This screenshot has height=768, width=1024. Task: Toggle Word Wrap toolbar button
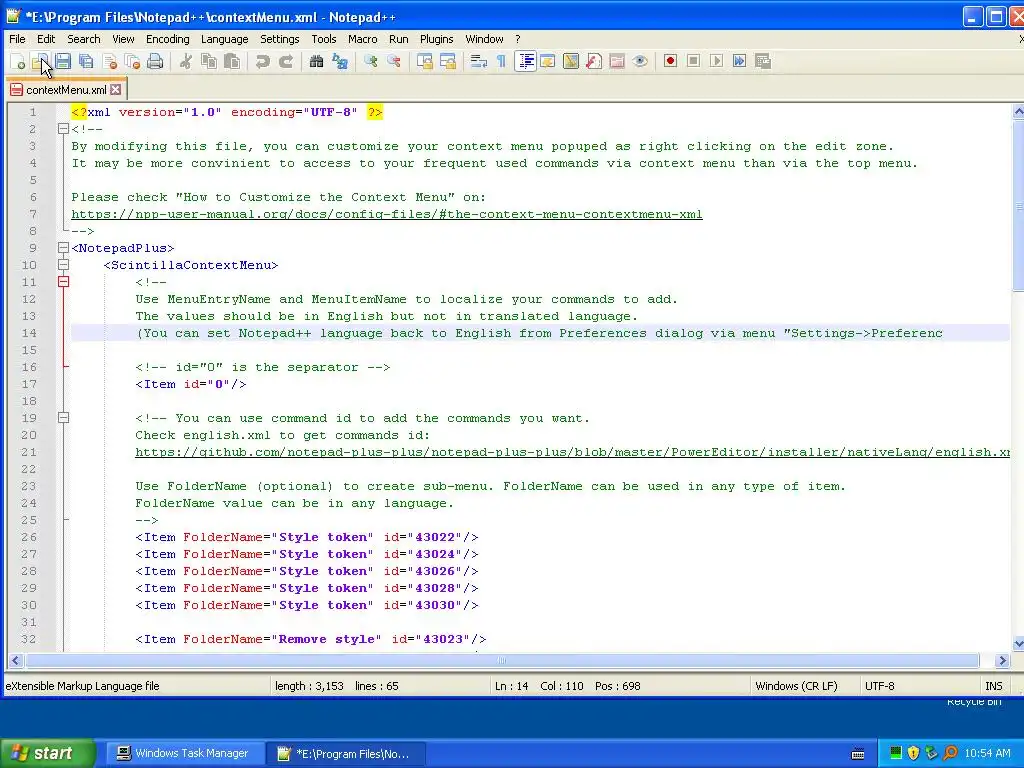(x=479, y=61)
